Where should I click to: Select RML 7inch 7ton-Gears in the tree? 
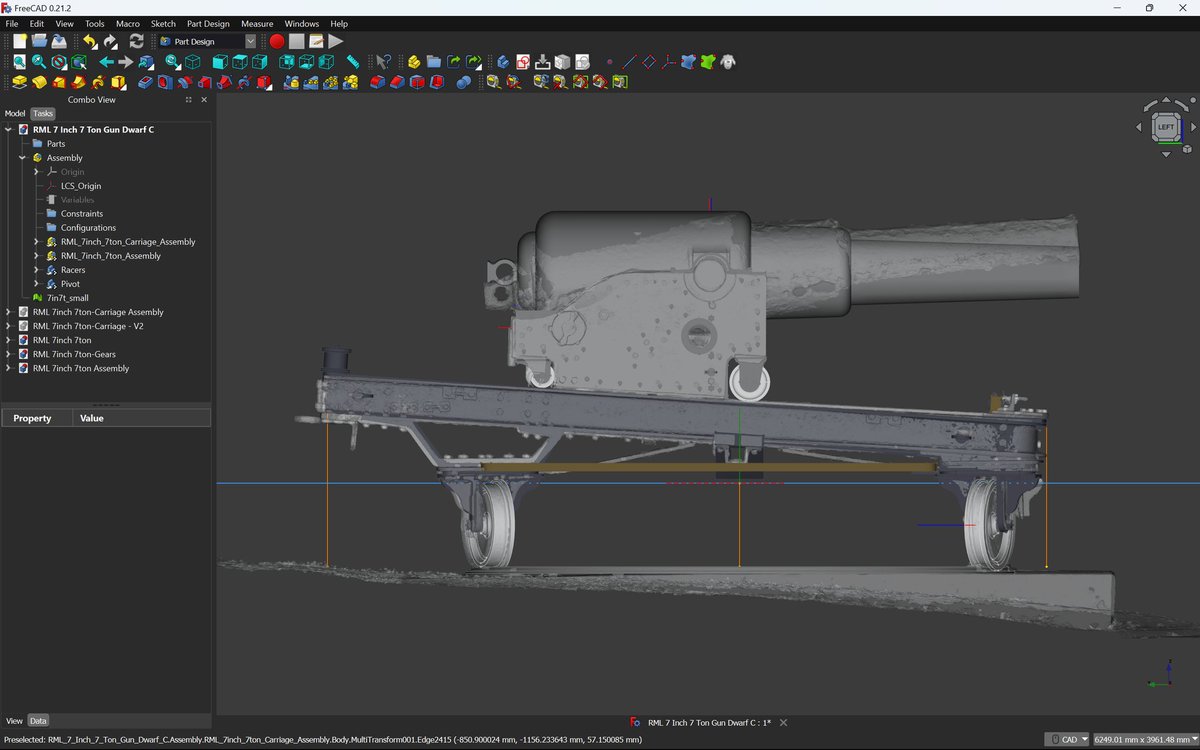tap(74, 354)
